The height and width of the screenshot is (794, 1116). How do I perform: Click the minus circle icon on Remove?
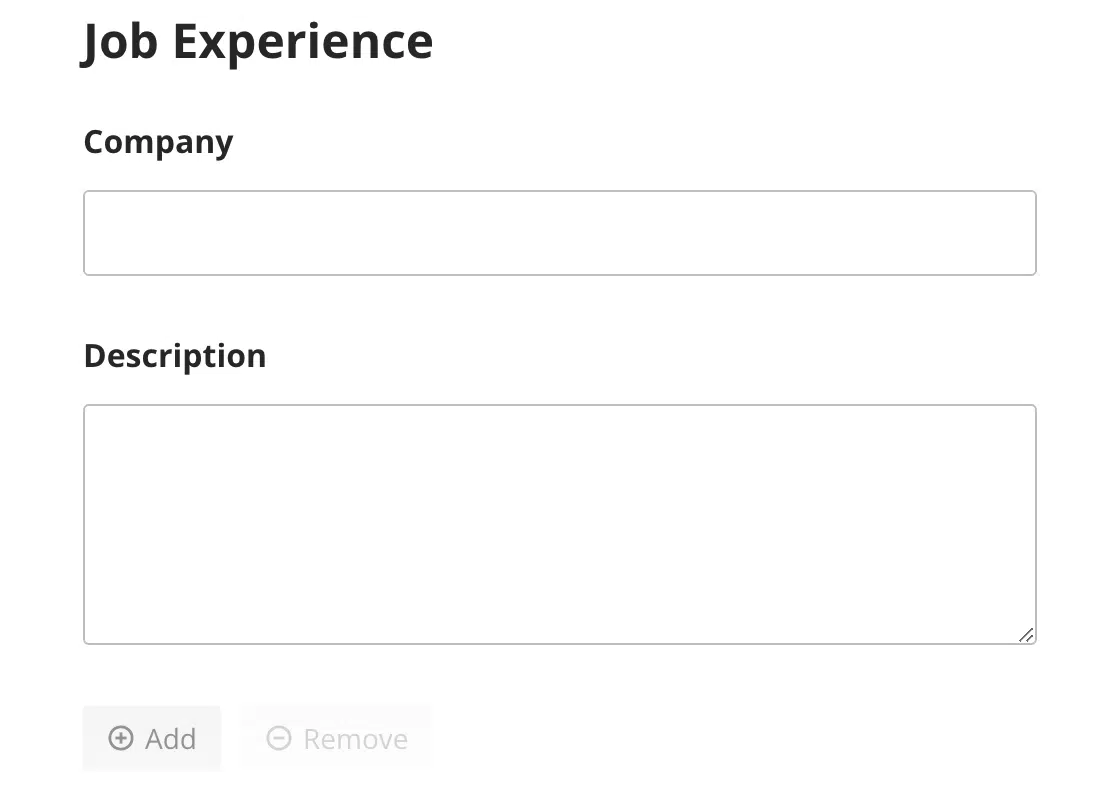pyautogui.click(x=278, y=738)
